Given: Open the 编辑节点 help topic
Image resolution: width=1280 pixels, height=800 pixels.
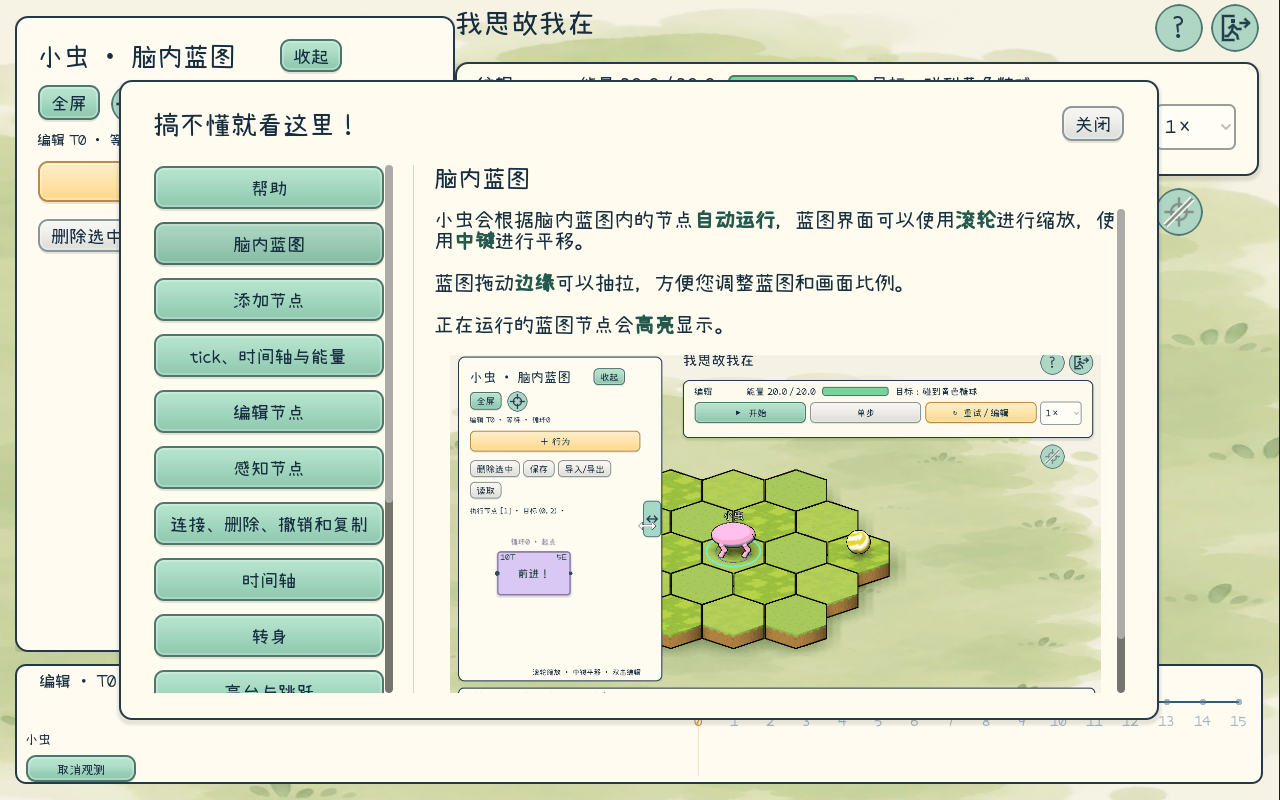Looking at the screenshot, I should pos(269,412).
